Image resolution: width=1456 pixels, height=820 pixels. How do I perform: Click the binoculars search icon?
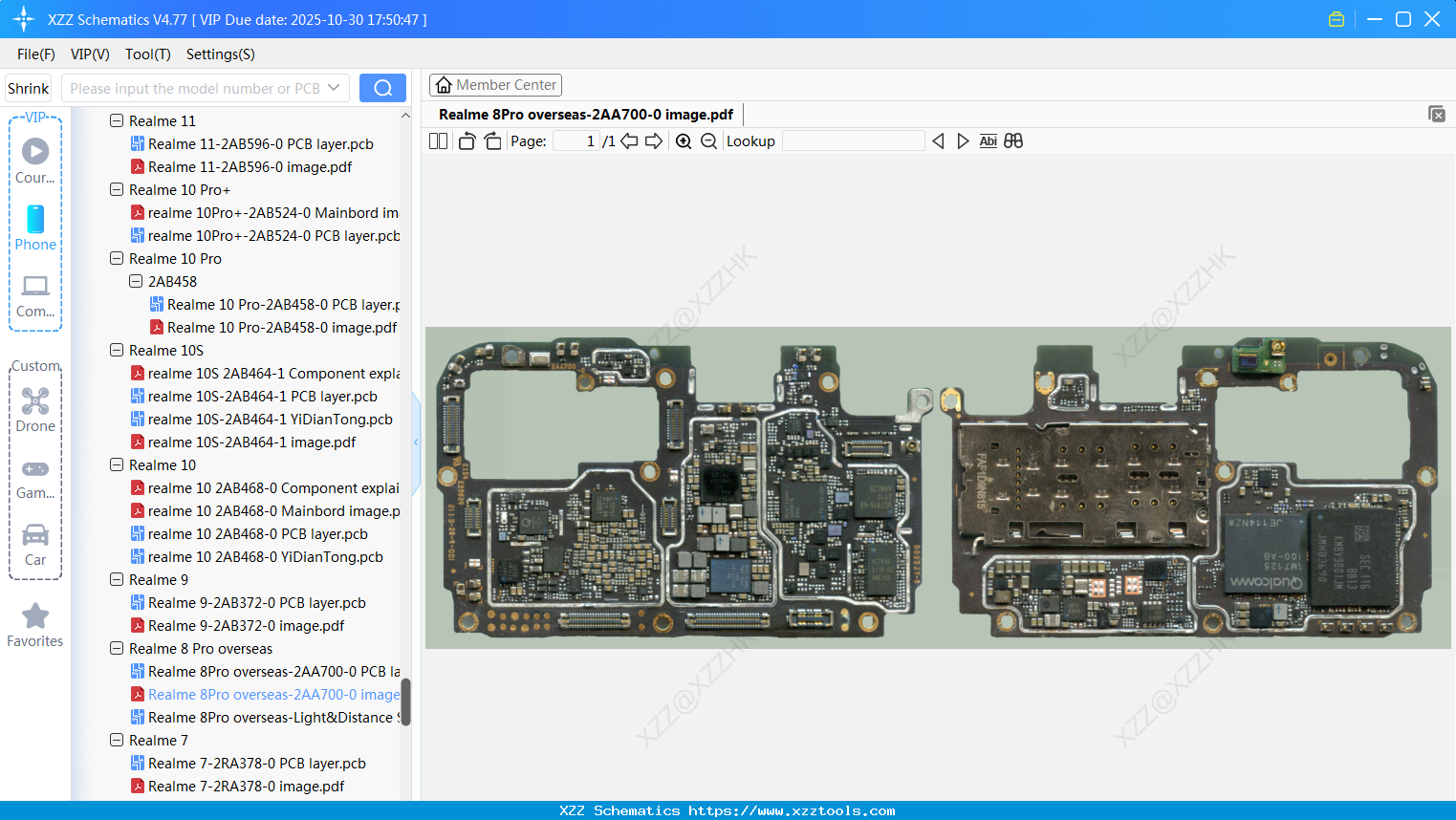1013,141
